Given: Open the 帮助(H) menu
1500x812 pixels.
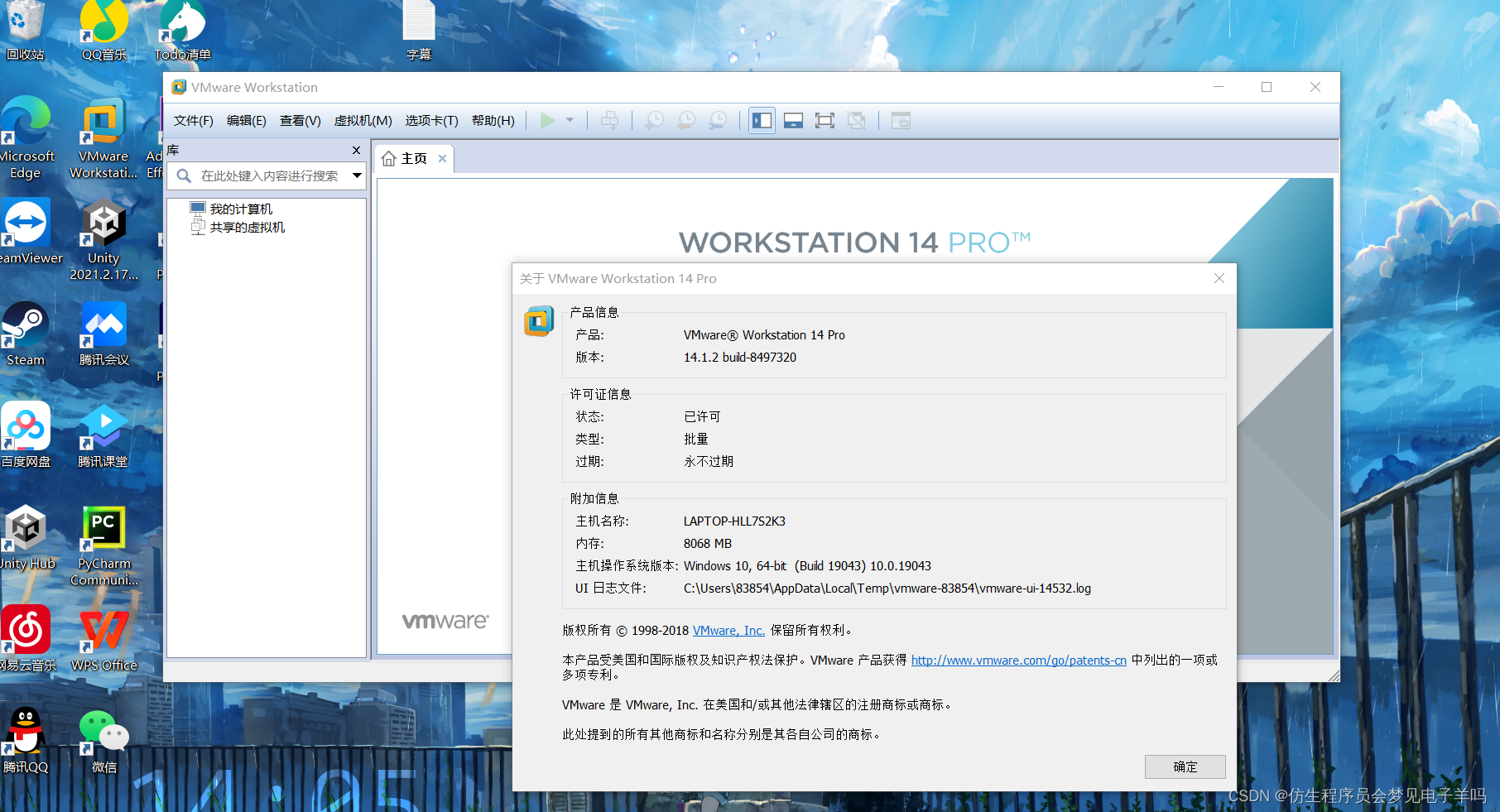Looking at the screenshot, I should [493, 121].
